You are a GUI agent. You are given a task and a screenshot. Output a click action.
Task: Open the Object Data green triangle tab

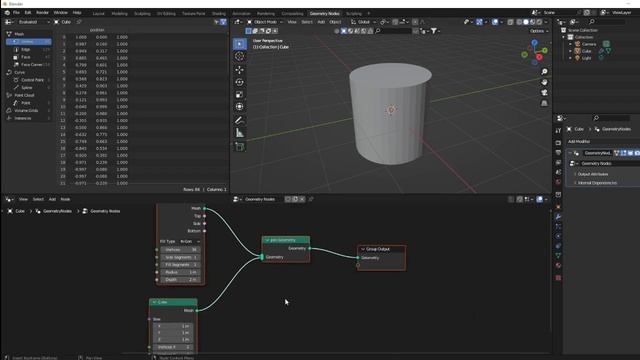click(x=558, y=256)
